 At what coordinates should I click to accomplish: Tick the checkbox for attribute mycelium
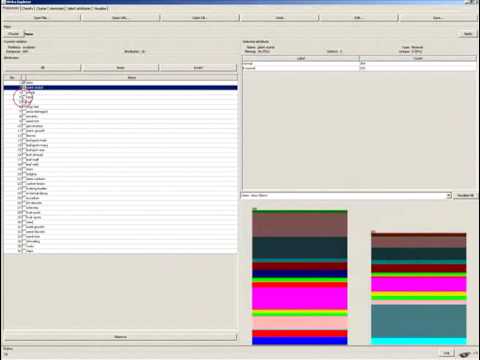23,198
